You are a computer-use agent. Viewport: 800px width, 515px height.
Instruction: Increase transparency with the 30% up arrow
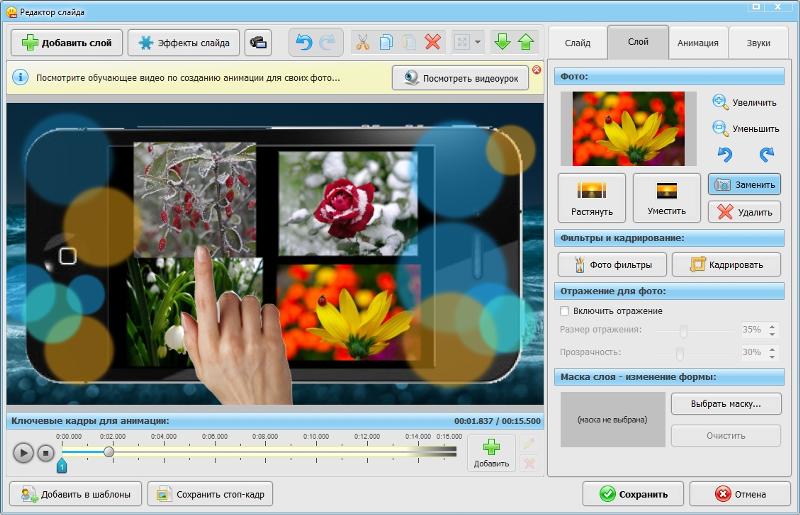(x=772, y=349)
